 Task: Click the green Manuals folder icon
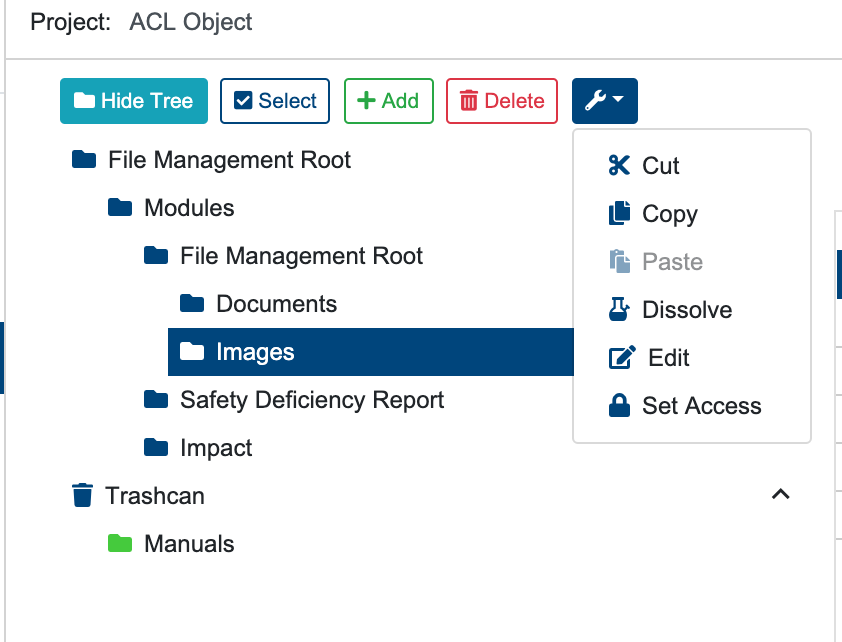(x=120, y=543)
